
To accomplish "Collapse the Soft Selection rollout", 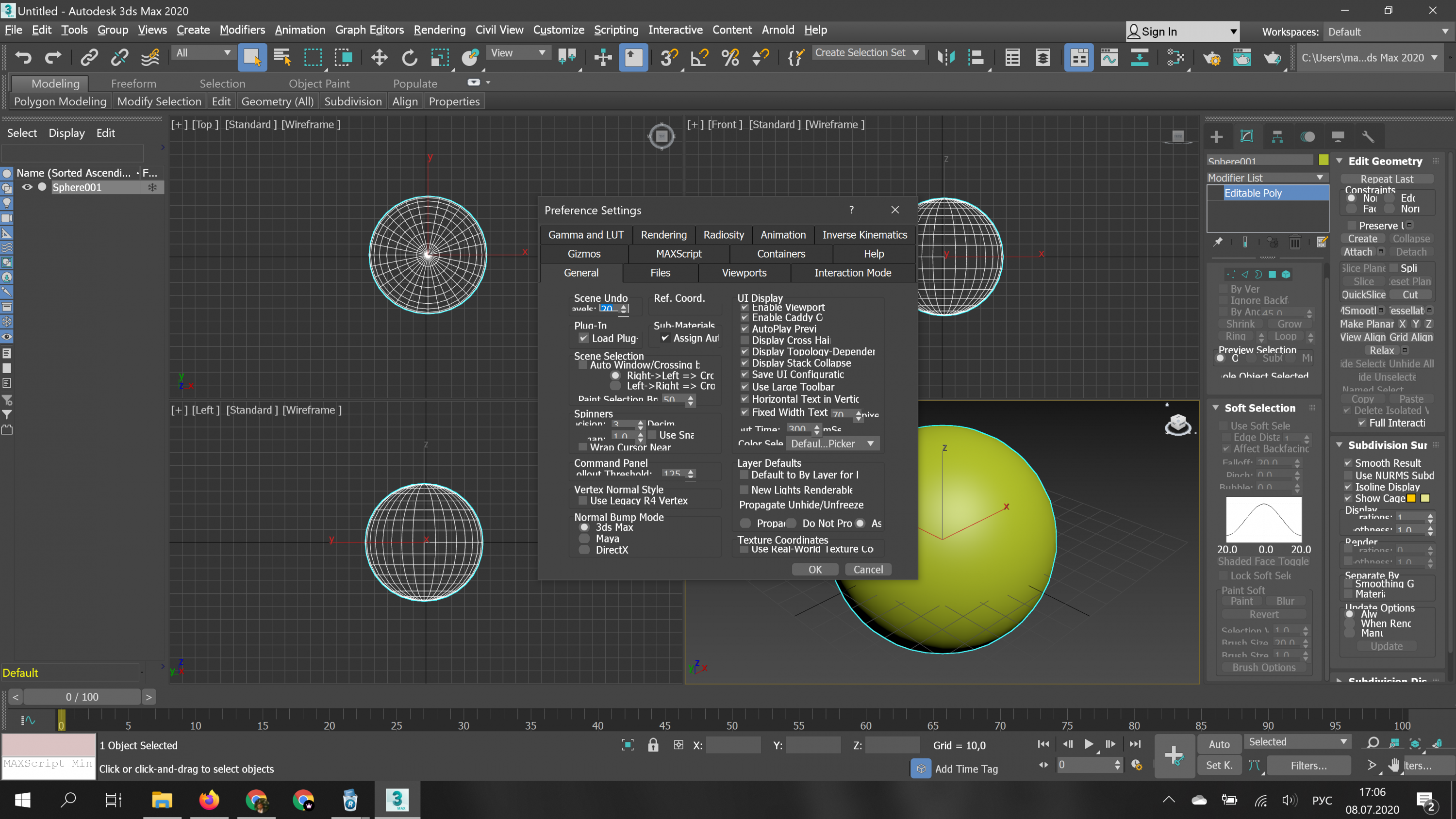I will pyautogui.click(x=1260, y=408).
